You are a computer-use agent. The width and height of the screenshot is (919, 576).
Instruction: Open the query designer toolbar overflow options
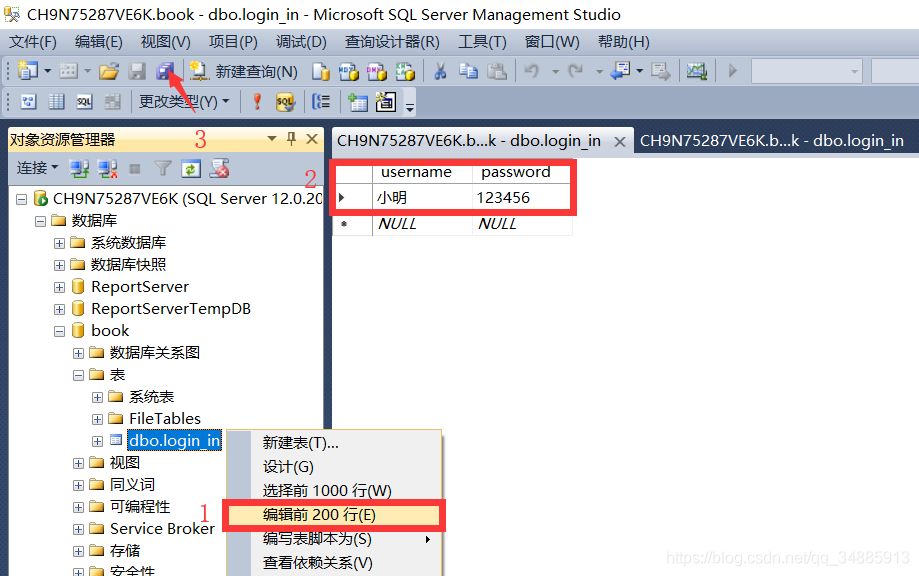pyautogui.click(x=410, y=108)
